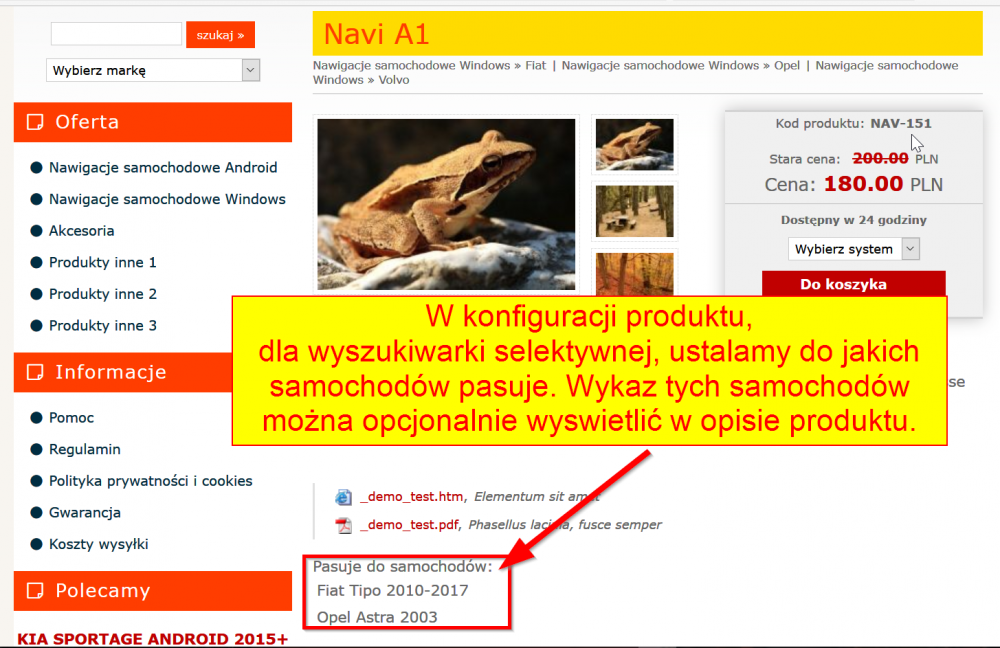Select the frog thumbnail image
This screenshot has height=648, width=1000.
pyautogui.click(x=635, y=145)
